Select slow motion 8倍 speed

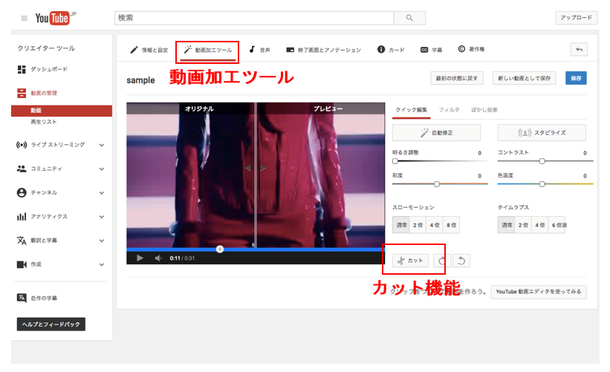tap(451, 225)
